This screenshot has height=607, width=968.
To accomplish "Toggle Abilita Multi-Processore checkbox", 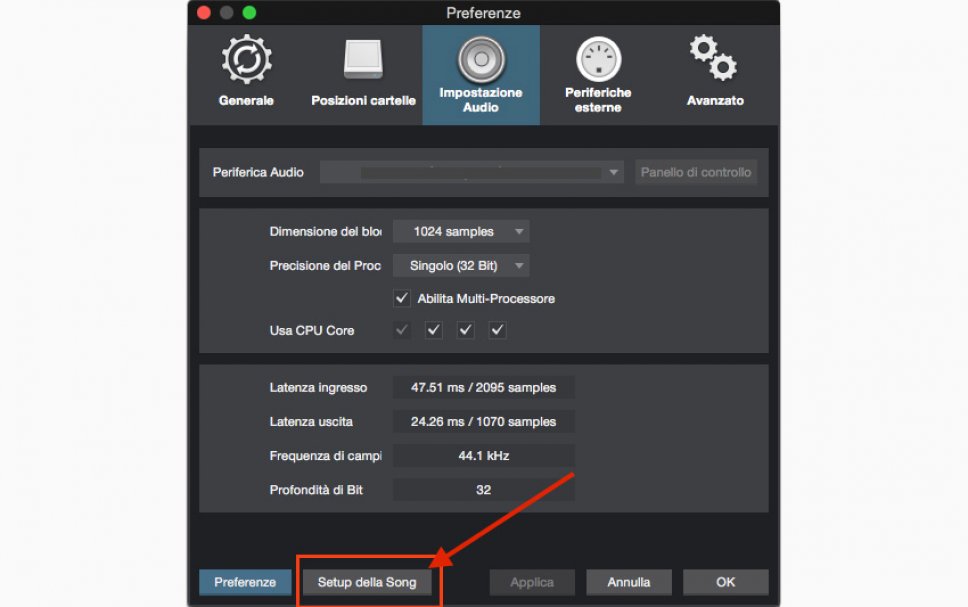I will pos(402,298).
